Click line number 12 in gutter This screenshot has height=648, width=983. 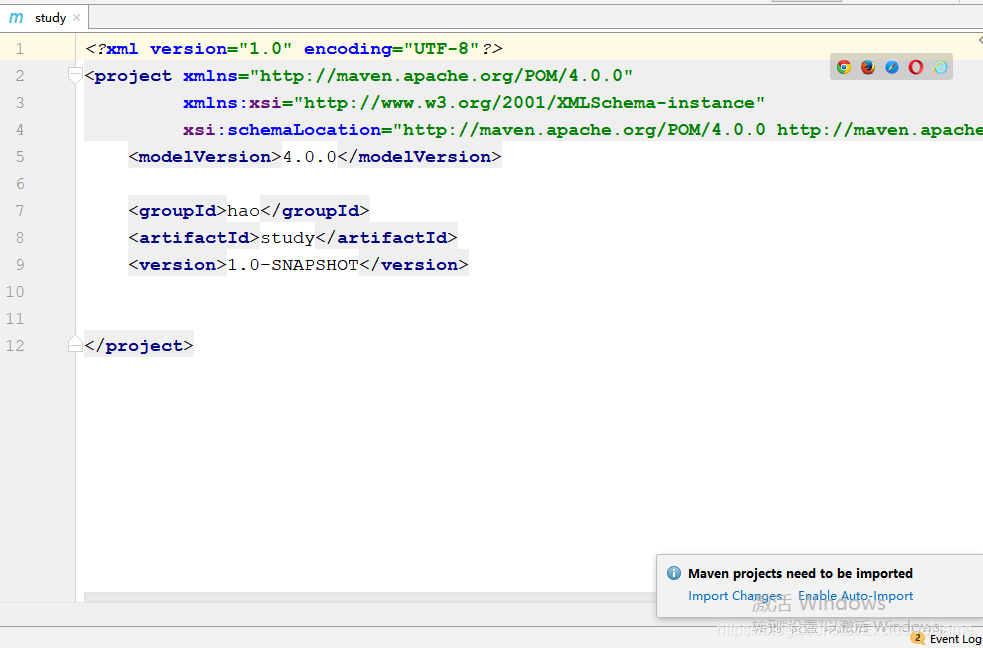15,345
